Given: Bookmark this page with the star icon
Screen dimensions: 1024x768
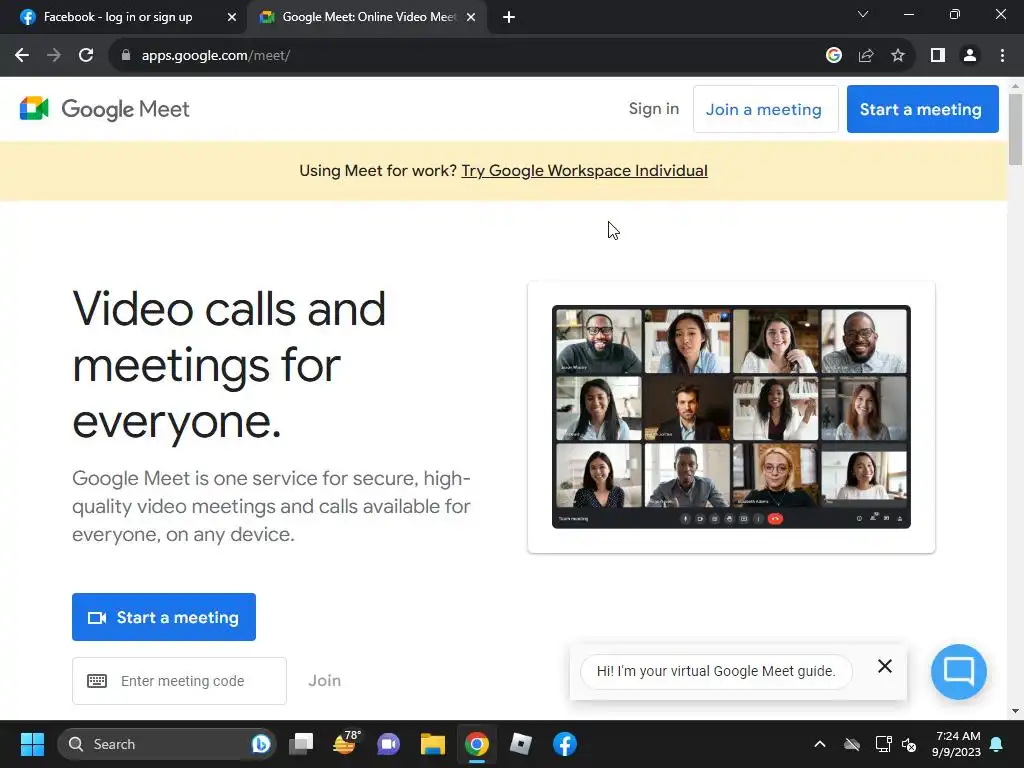Looking at the screenshot, I should (x=898, y=56).
